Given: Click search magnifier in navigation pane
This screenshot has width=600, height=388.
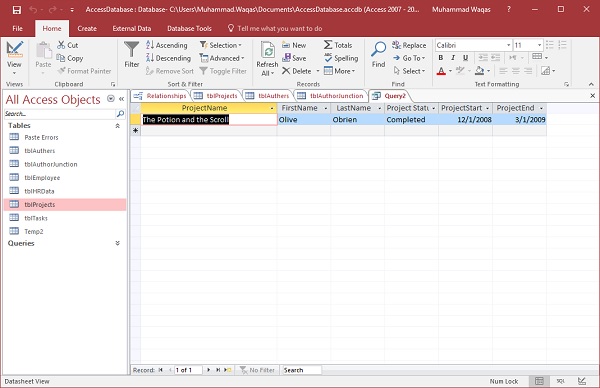Looking at the screenshot, I should 120,114.
